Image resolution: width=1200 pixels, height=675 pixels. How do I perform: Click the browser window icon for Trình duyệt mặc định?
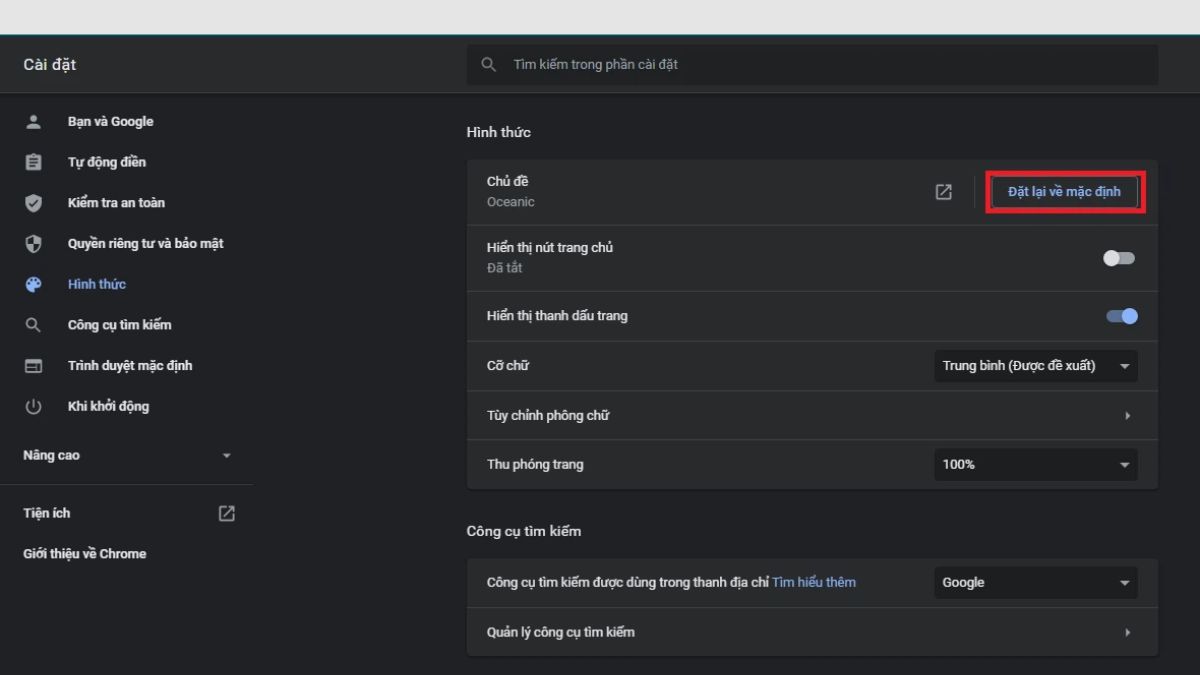click(x=33, y=366)
